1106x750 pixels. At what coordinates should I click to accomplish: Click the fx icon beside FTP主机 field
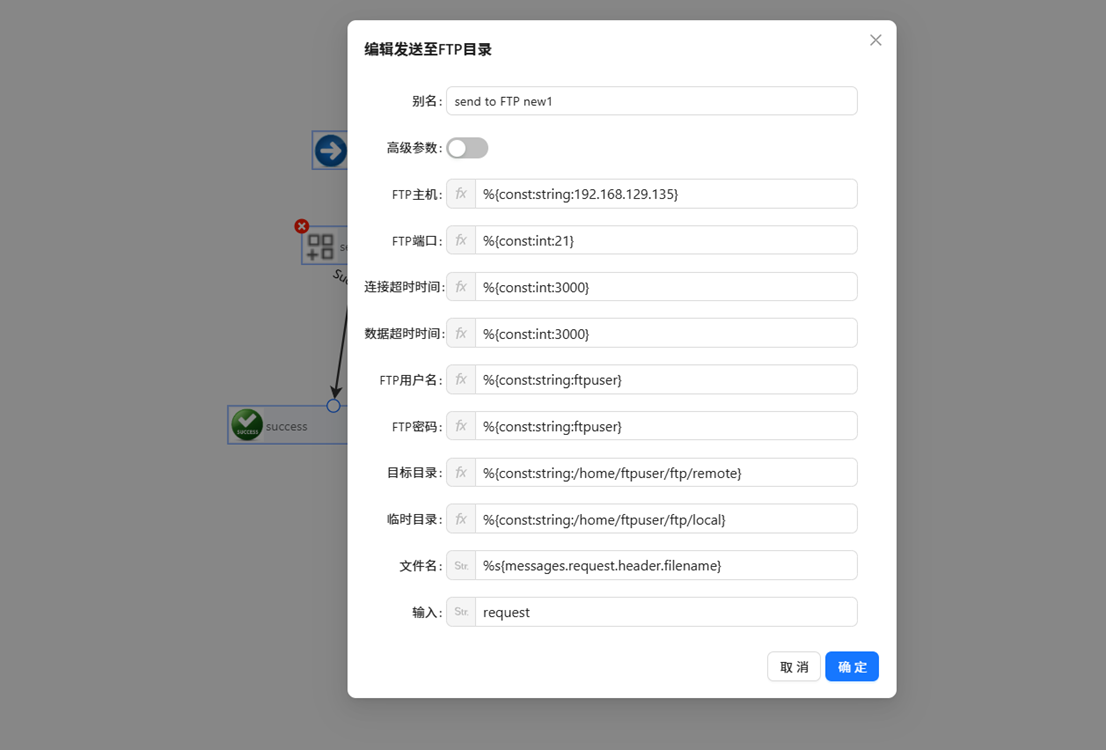[461, 194]
